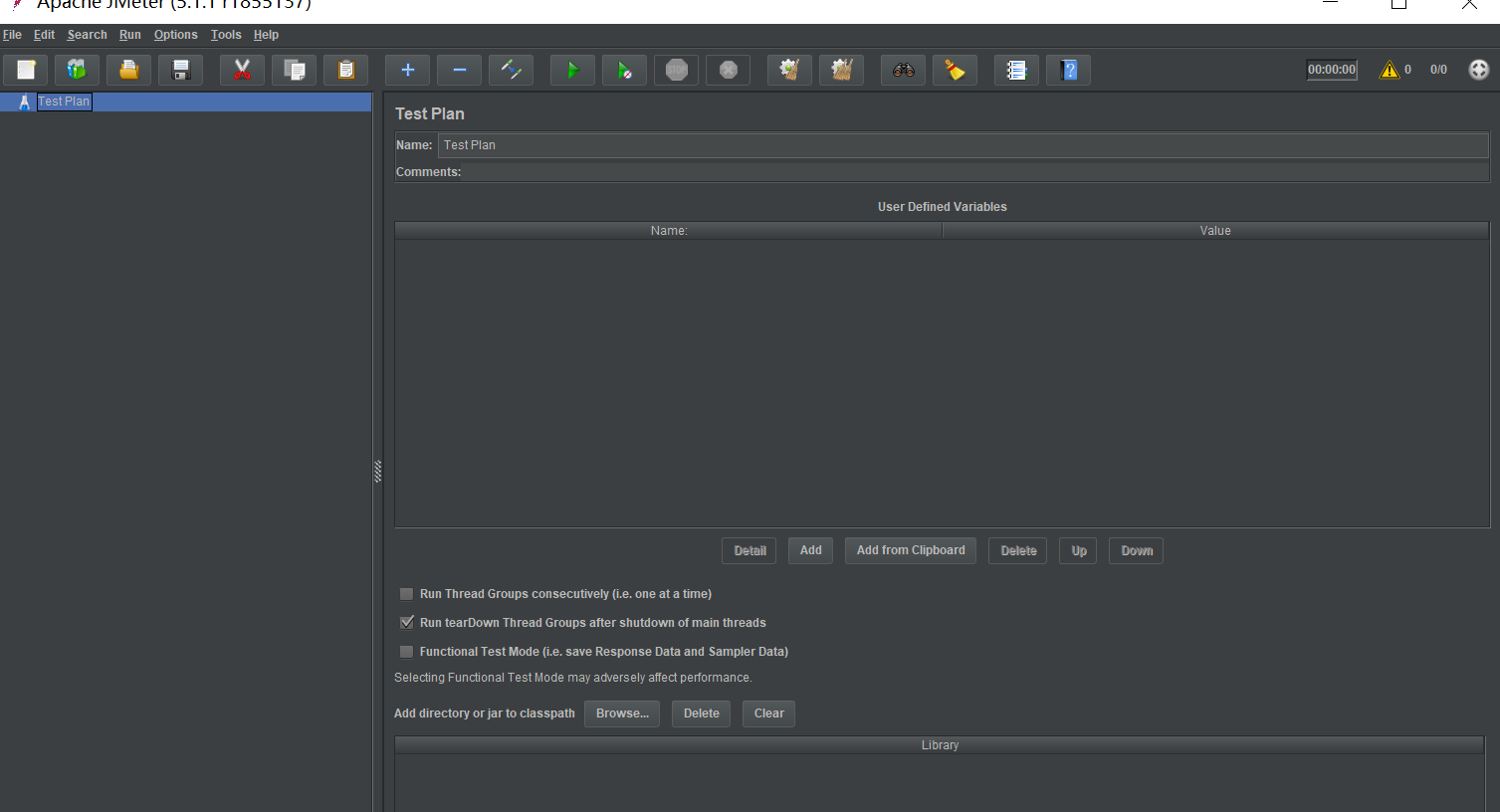The image size is (1500, 812).
Task: Open the Tools menu
Action: click(x=226, y=35)
